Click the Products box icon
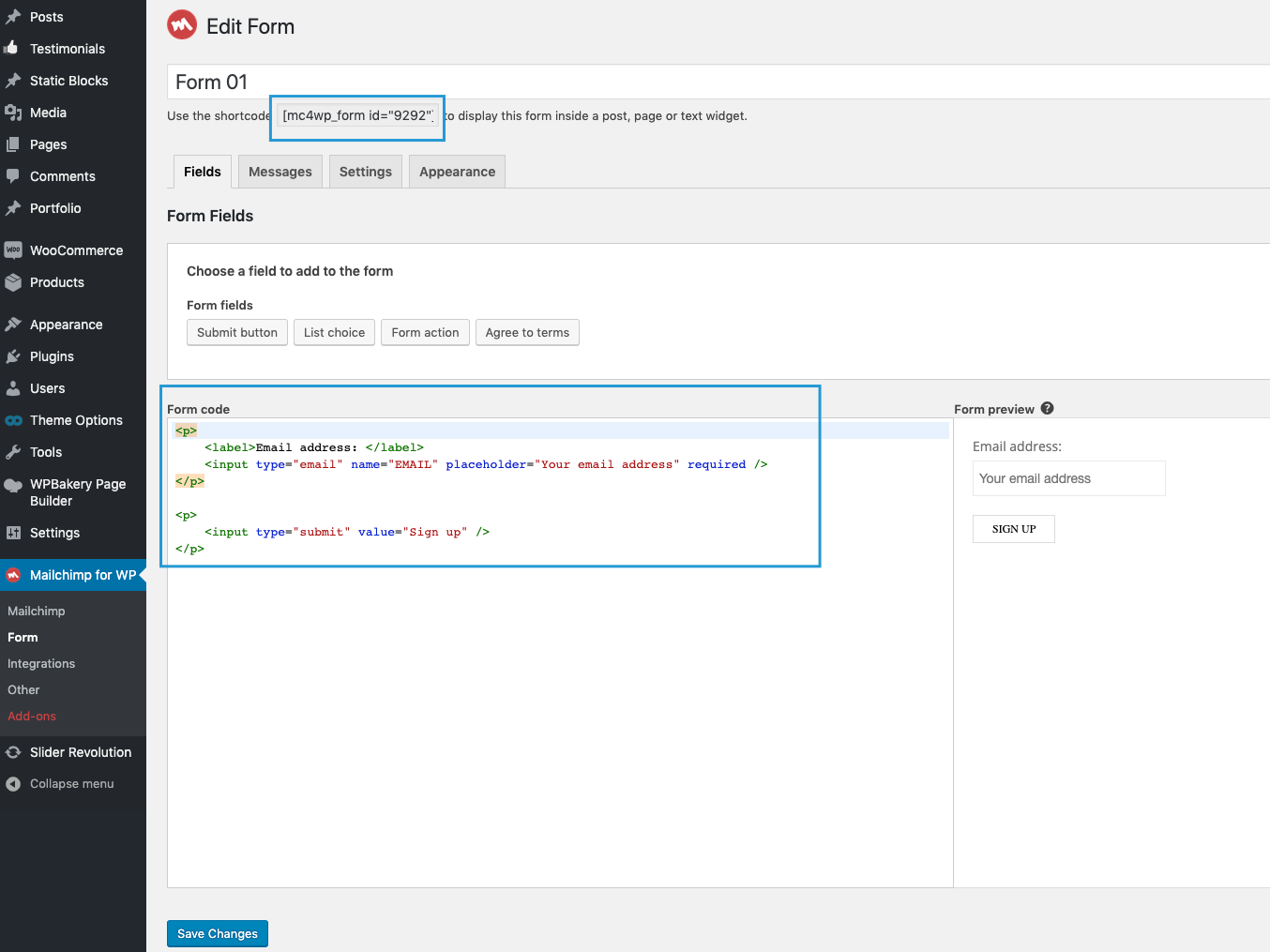1270x952 pixels. [13, 282]
